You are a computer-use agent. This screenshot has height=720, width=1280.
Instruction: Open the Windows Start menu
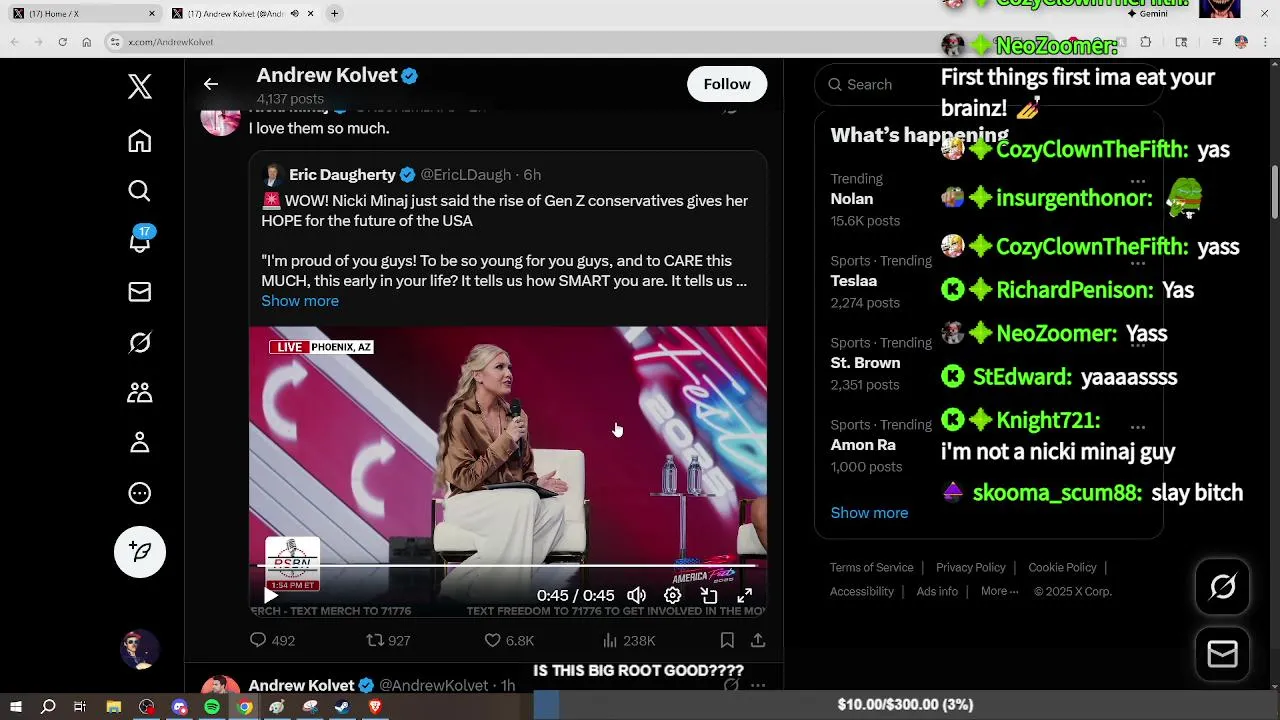16,706
